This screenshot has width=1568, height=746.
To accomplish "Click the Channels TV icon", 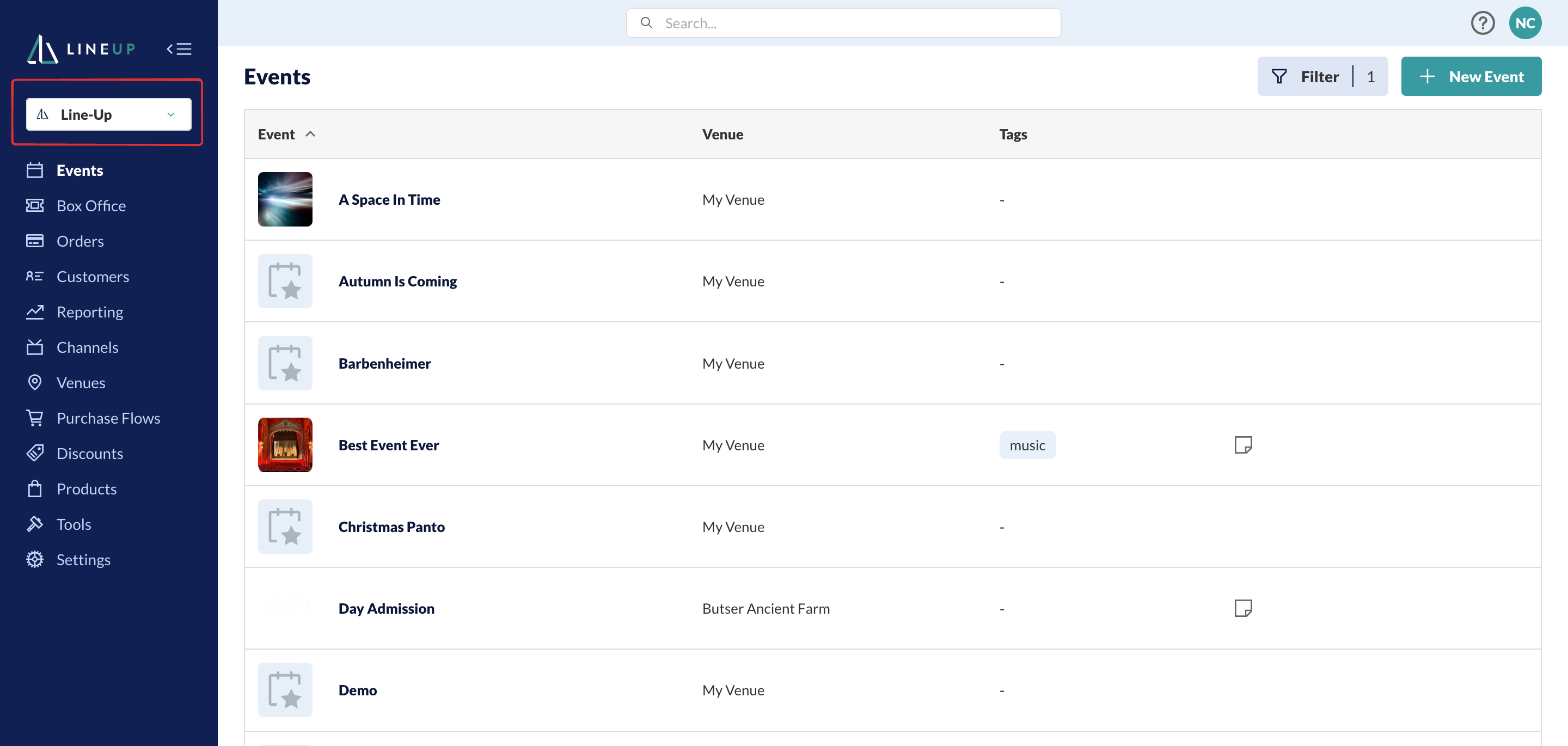I will click(x=35, y=347).
